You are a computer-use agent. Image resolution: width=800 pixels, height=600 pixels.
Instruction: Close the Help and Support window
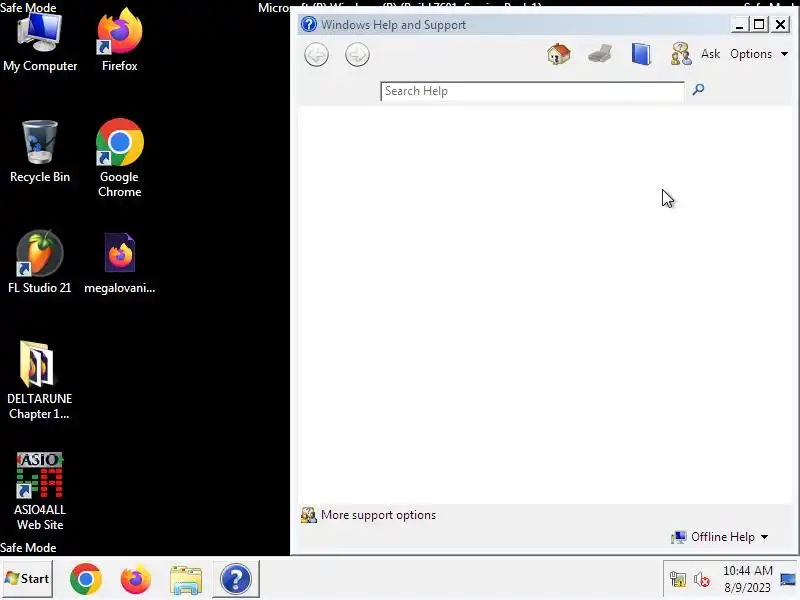tap(781, 24)
